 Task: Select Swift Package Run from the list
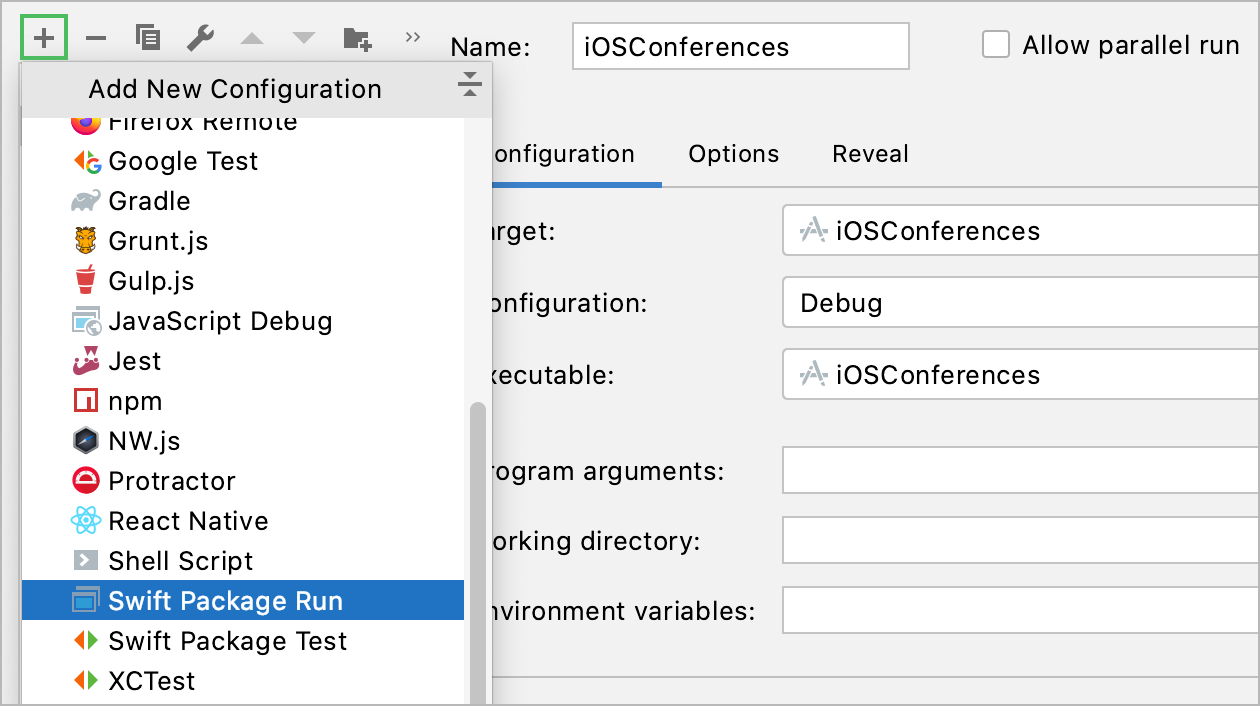(x=225, y=601)
